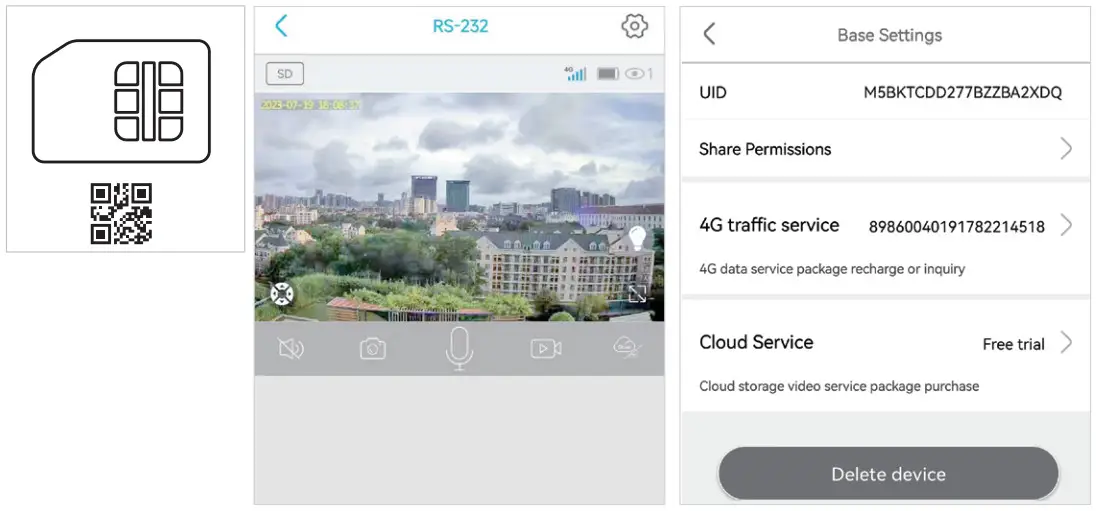
Task: Toggle the camera light bulb
Action: tap(637, 237)
